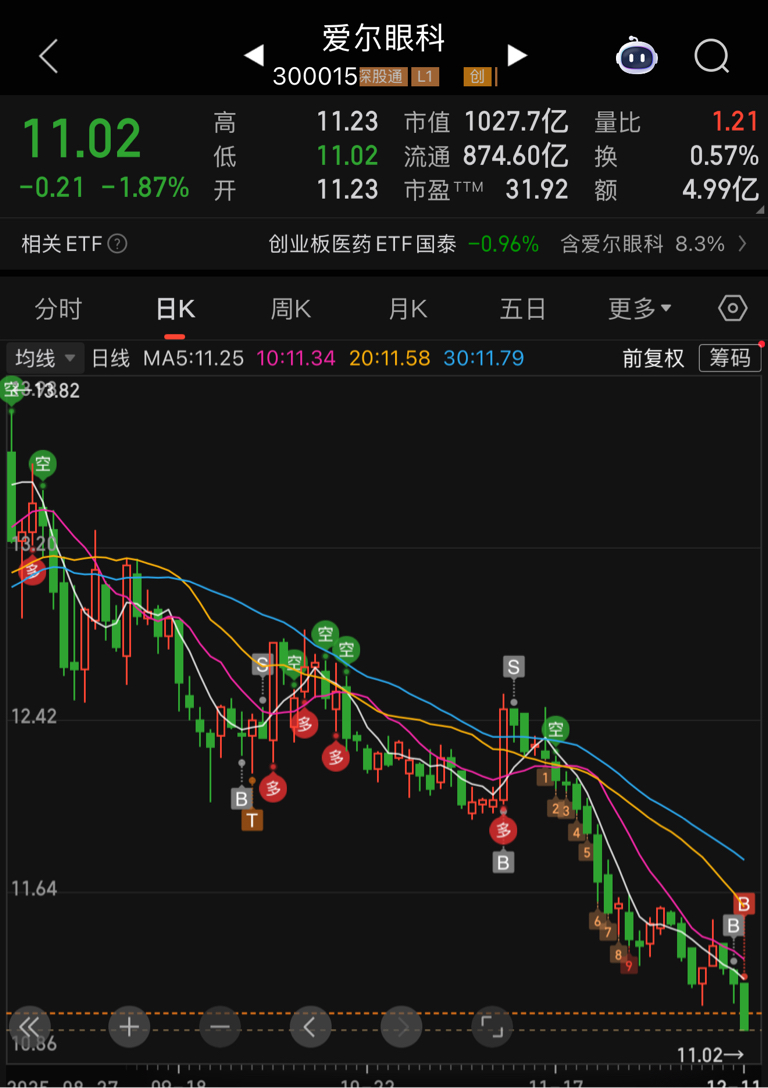Tap MA5:11.25 indicator value
This screenshot has height=1088, width=768.
coord(194,358)
